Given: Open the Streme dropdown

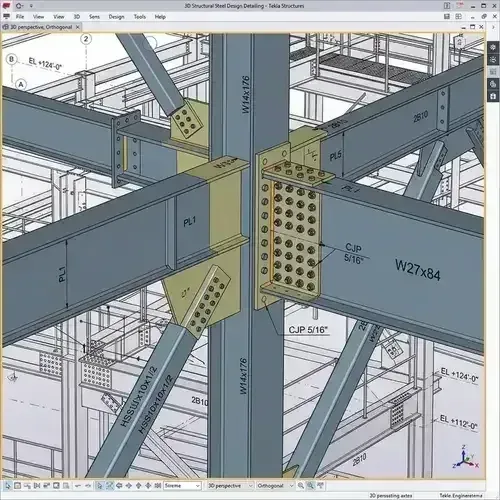Looking at the screenshot, I should [x=182, y=486].
